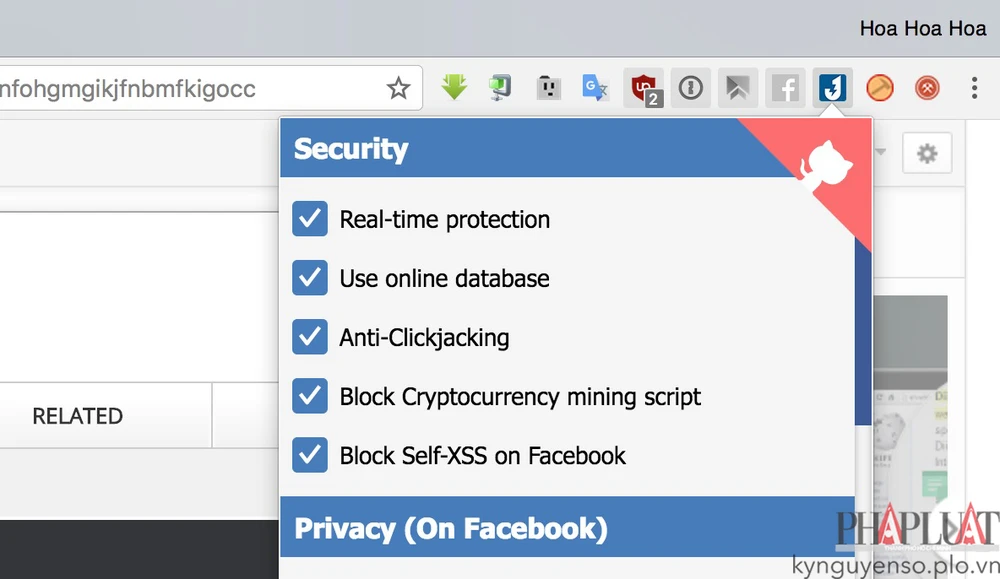Click the address bar URL field
Viewport: 1000px width, 579px height.
(180, 89)
